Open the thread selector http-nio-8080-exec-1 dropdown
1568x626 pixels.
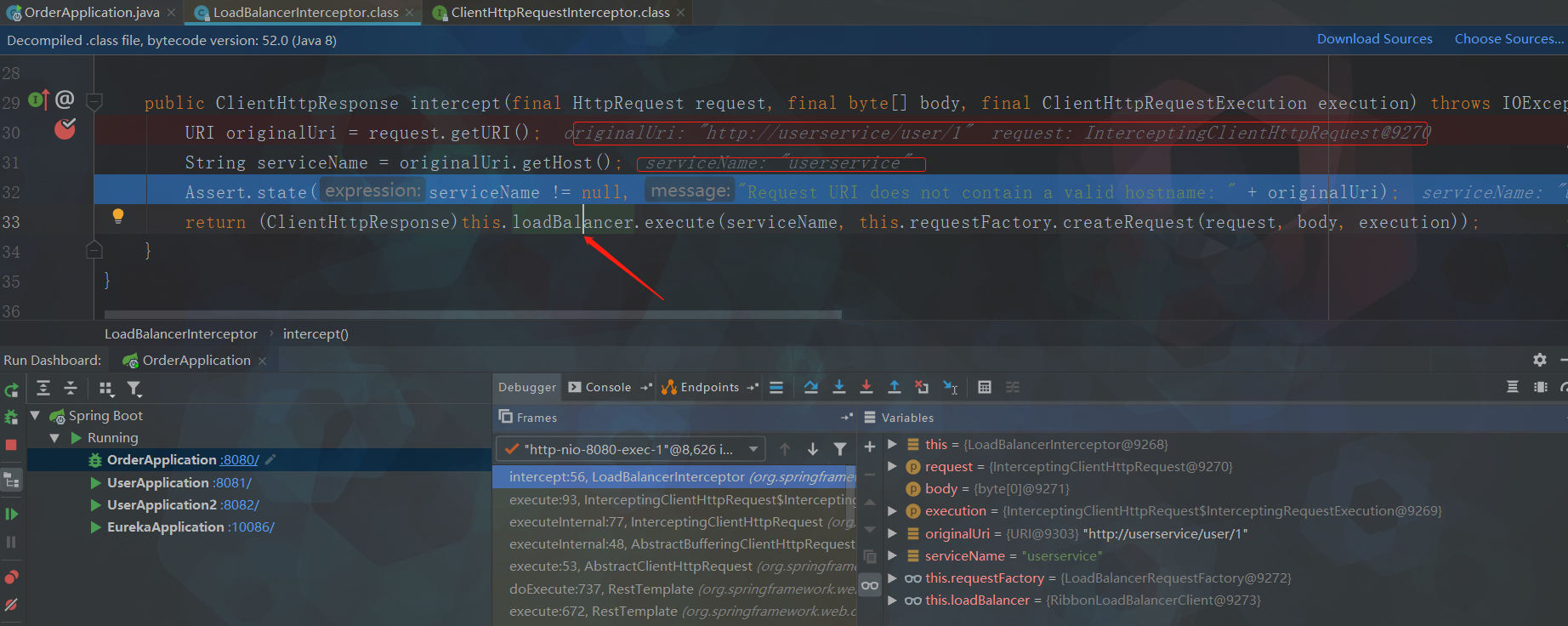pos(630,449)
